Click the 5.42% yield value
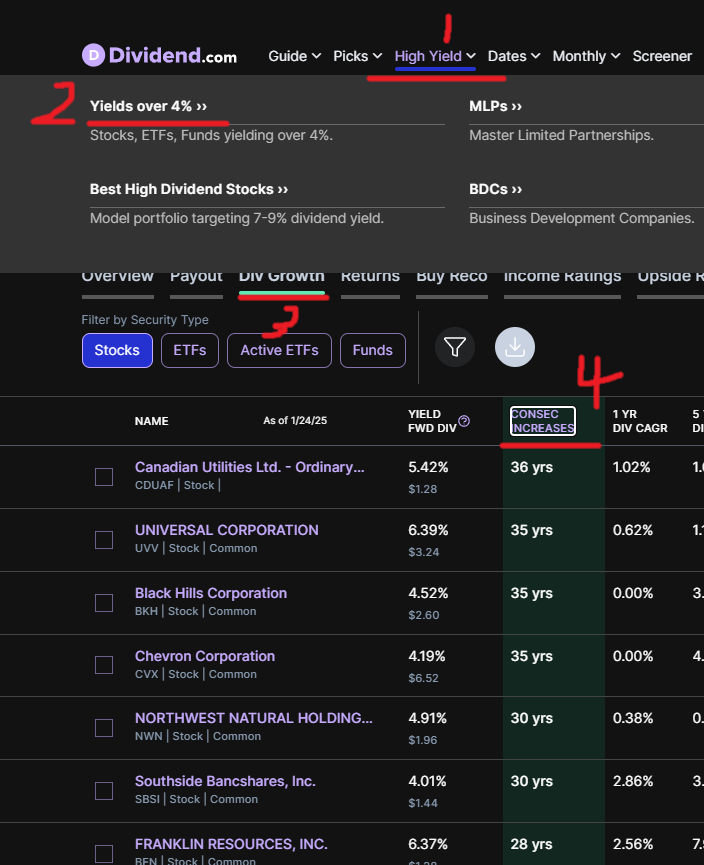This screenshot has height=865, width=704. (x=428, y=467)
